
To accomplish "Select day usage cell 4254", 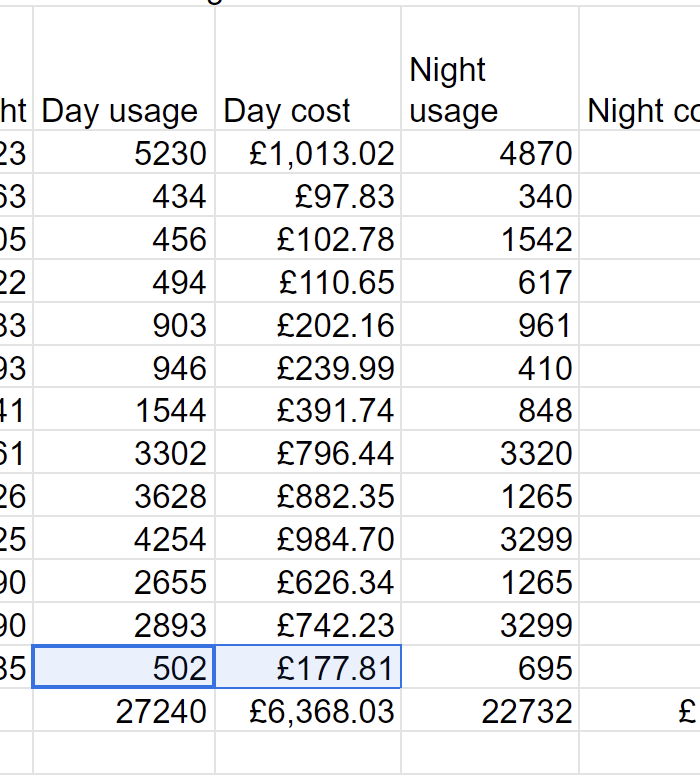I will [124, 539].
